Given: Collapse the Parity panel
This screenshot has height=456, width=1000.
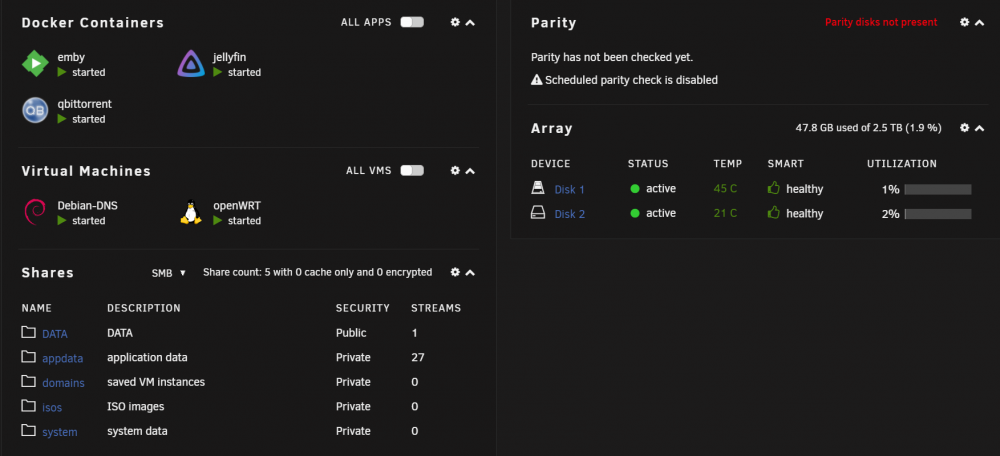Looking at the screenshot, I should click(980, 22).
